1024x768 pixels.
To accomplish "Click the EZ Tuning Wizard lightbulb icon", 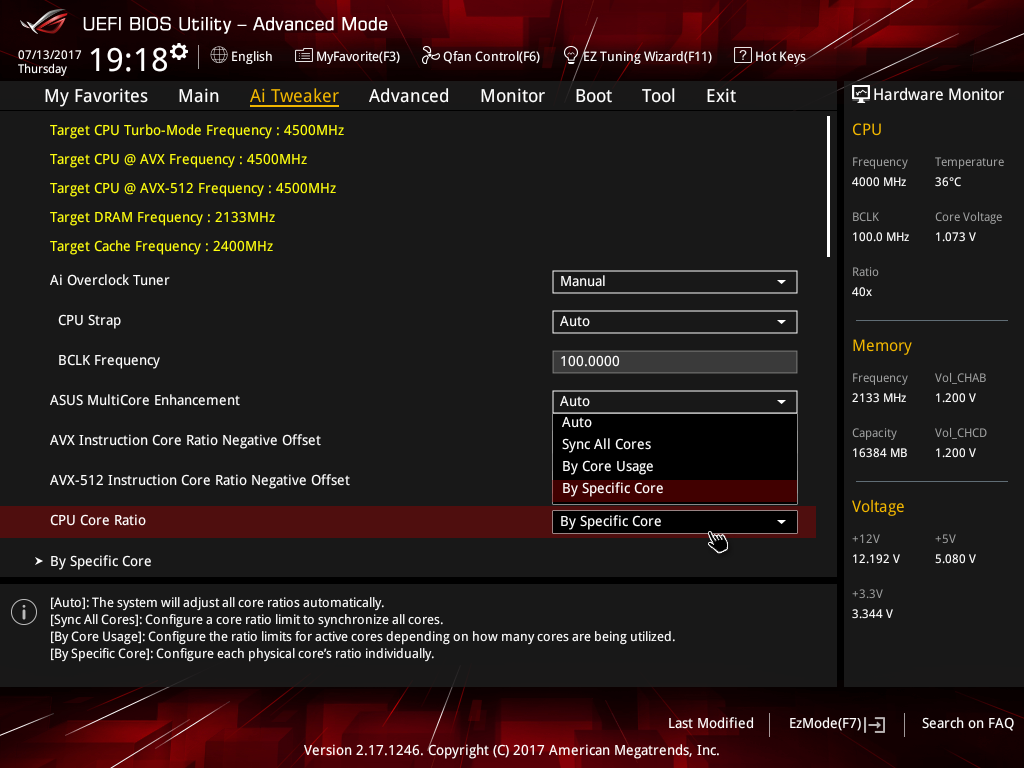I will tap(570, 56).
